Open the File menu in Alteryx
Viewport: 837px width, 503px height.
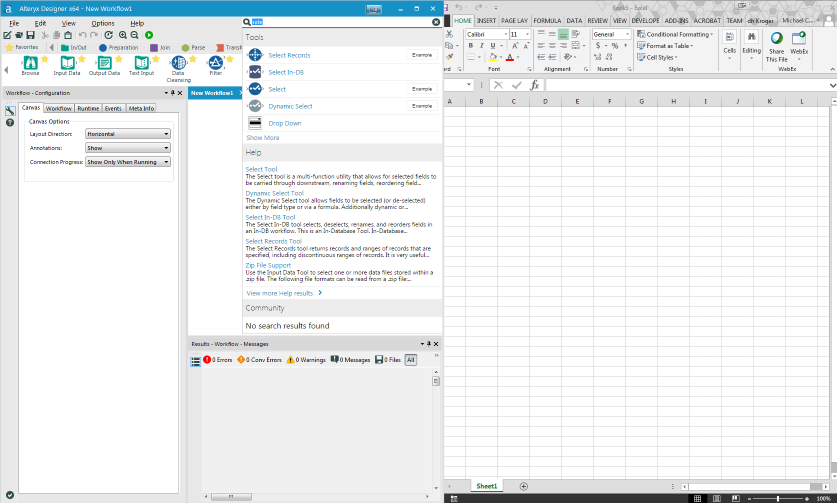pyautogui.click(x=14, y=23)
